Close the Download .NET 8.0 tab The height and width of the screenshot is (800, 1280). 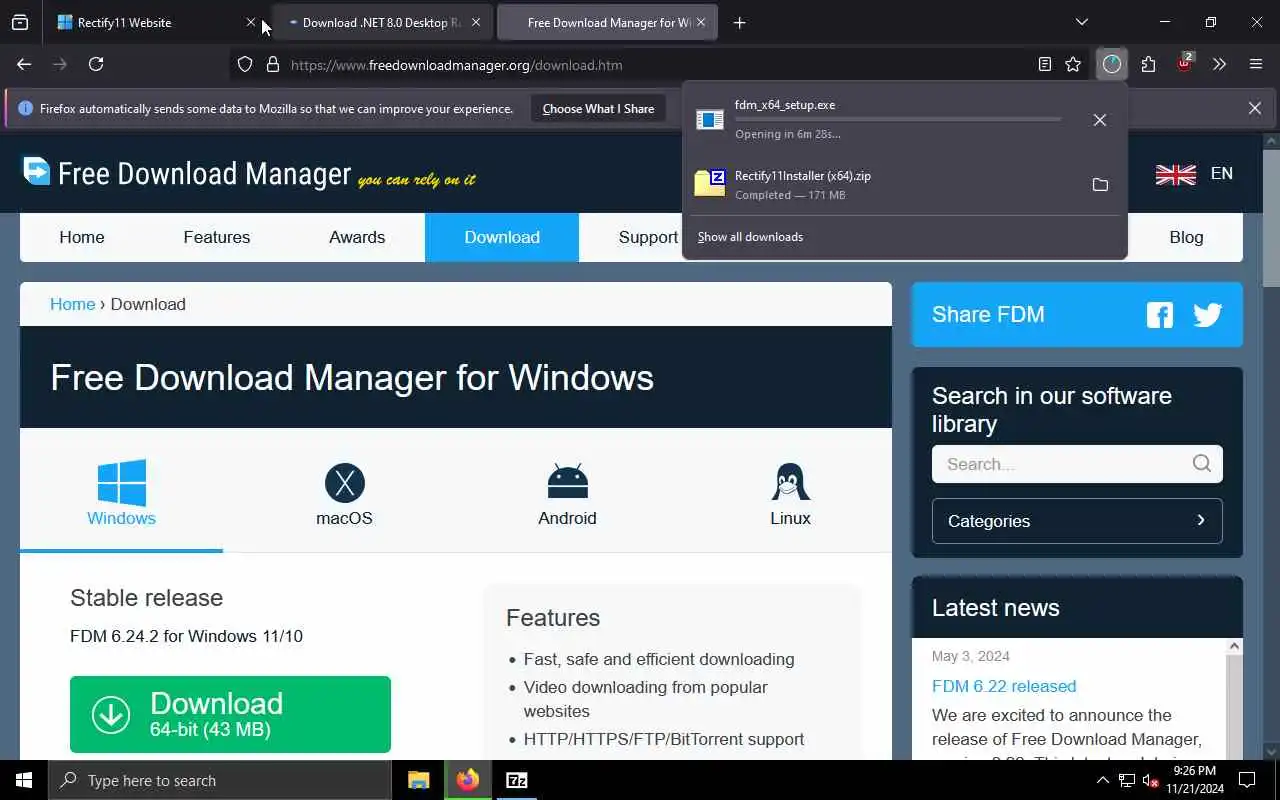click(476, 22)
